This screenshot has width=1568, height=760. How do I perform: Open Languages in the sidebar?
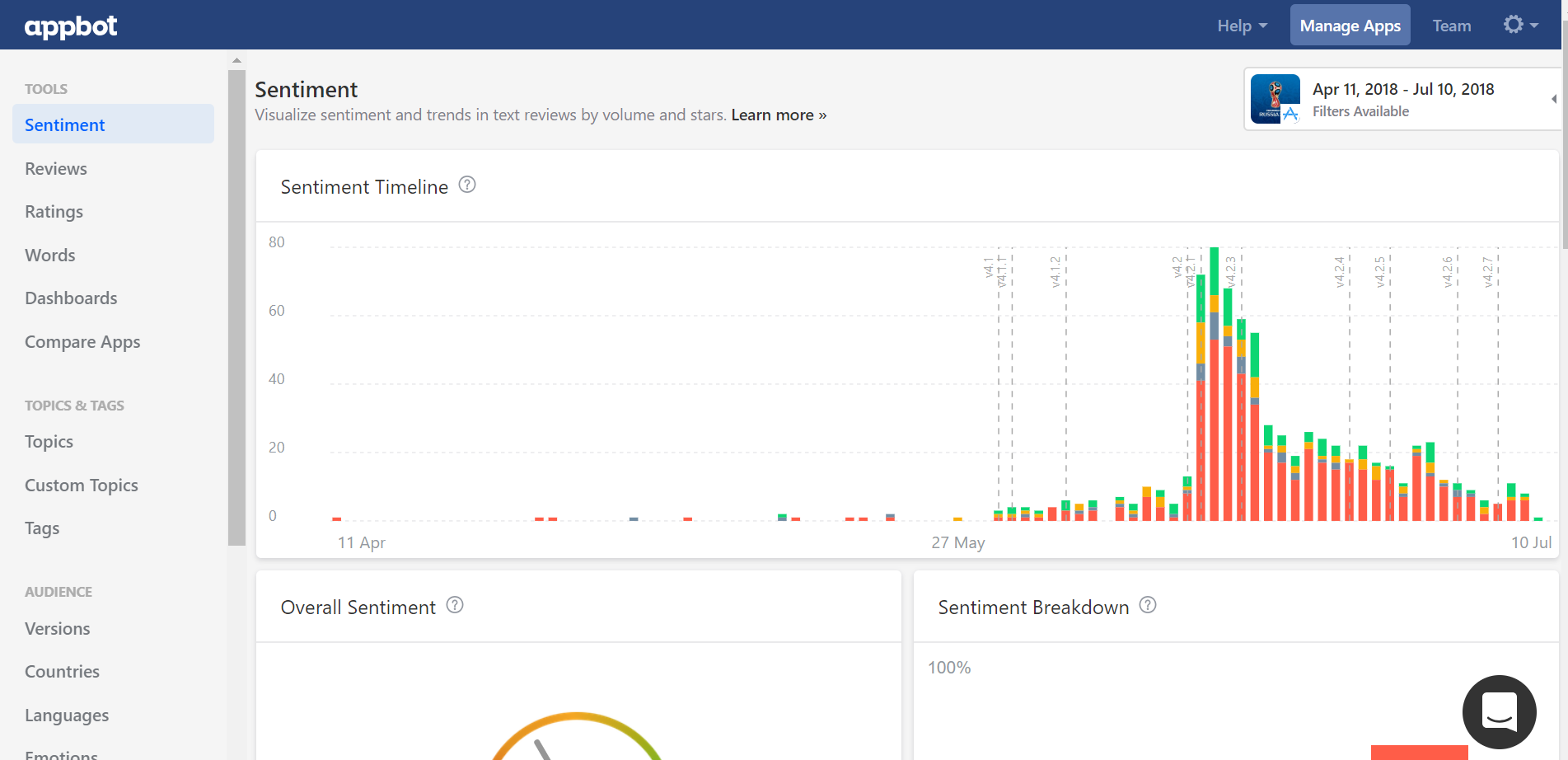point(67,715)
